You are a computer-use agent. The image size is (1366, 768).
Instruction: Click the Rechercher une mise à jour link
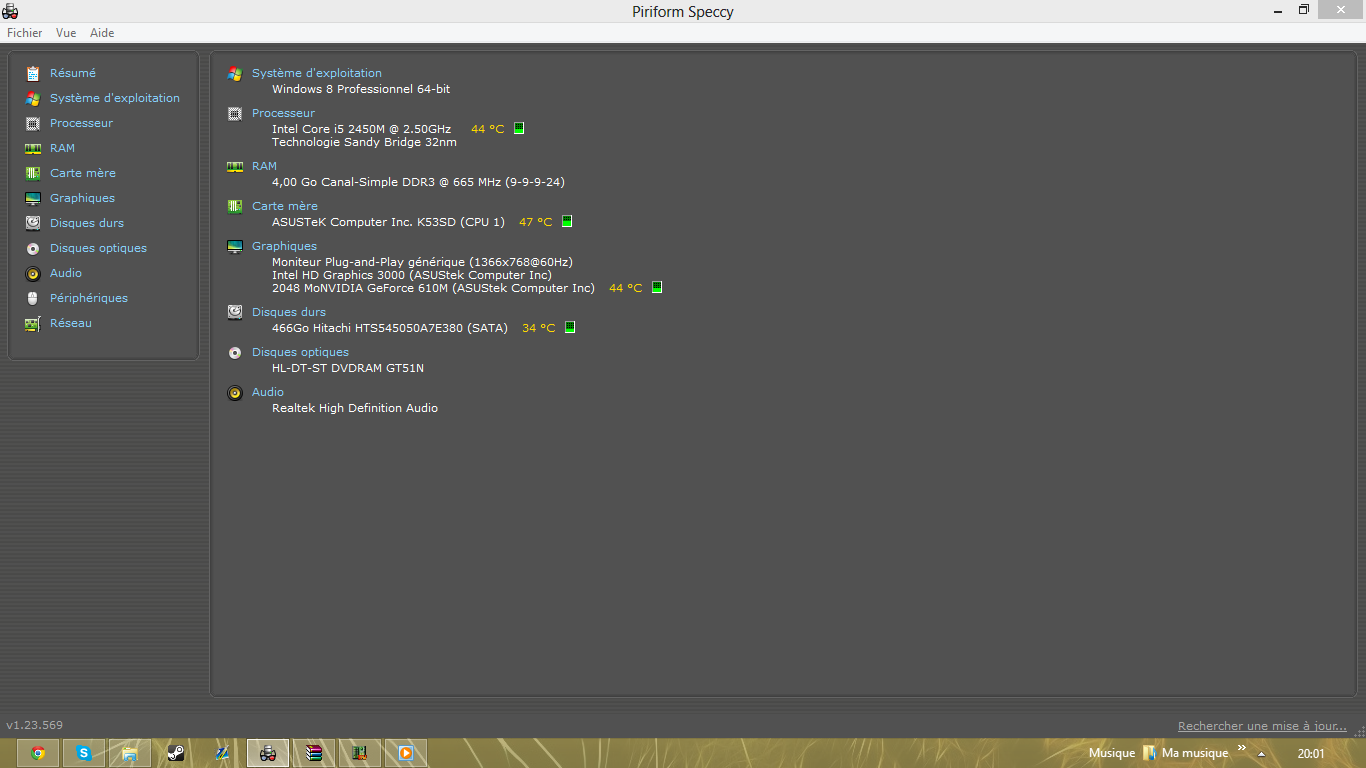tap(1262, 726)
